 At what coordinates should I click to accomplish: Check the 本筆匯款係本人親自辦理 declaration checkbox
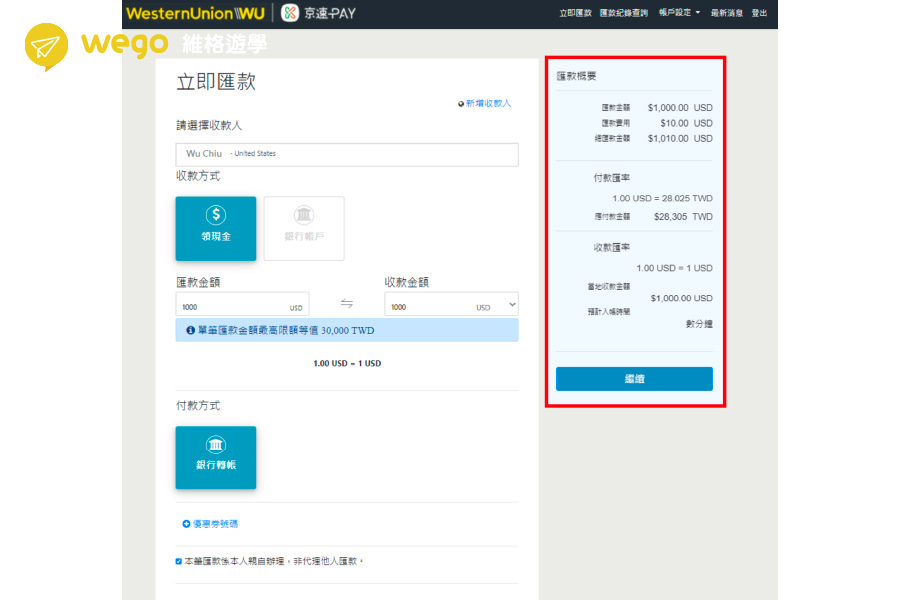[178, 561]
